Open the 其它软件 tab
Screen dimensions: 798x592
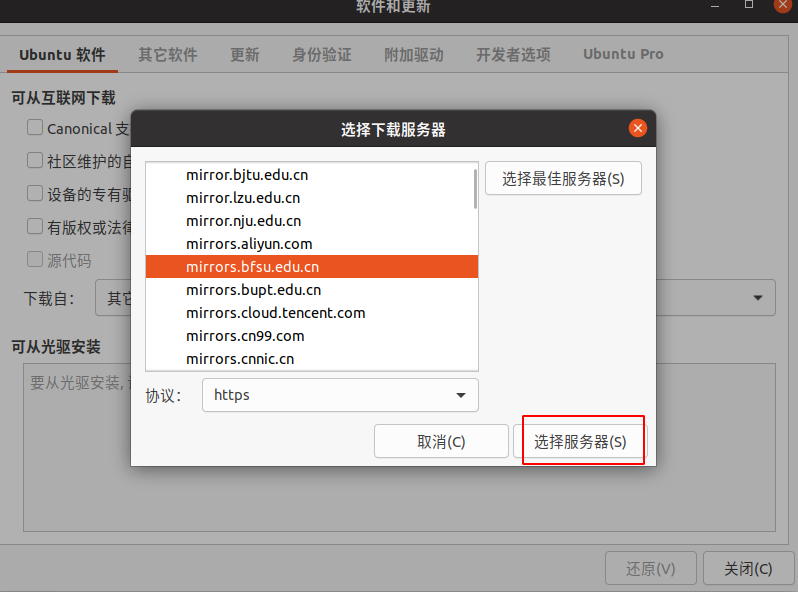point(168,54)
